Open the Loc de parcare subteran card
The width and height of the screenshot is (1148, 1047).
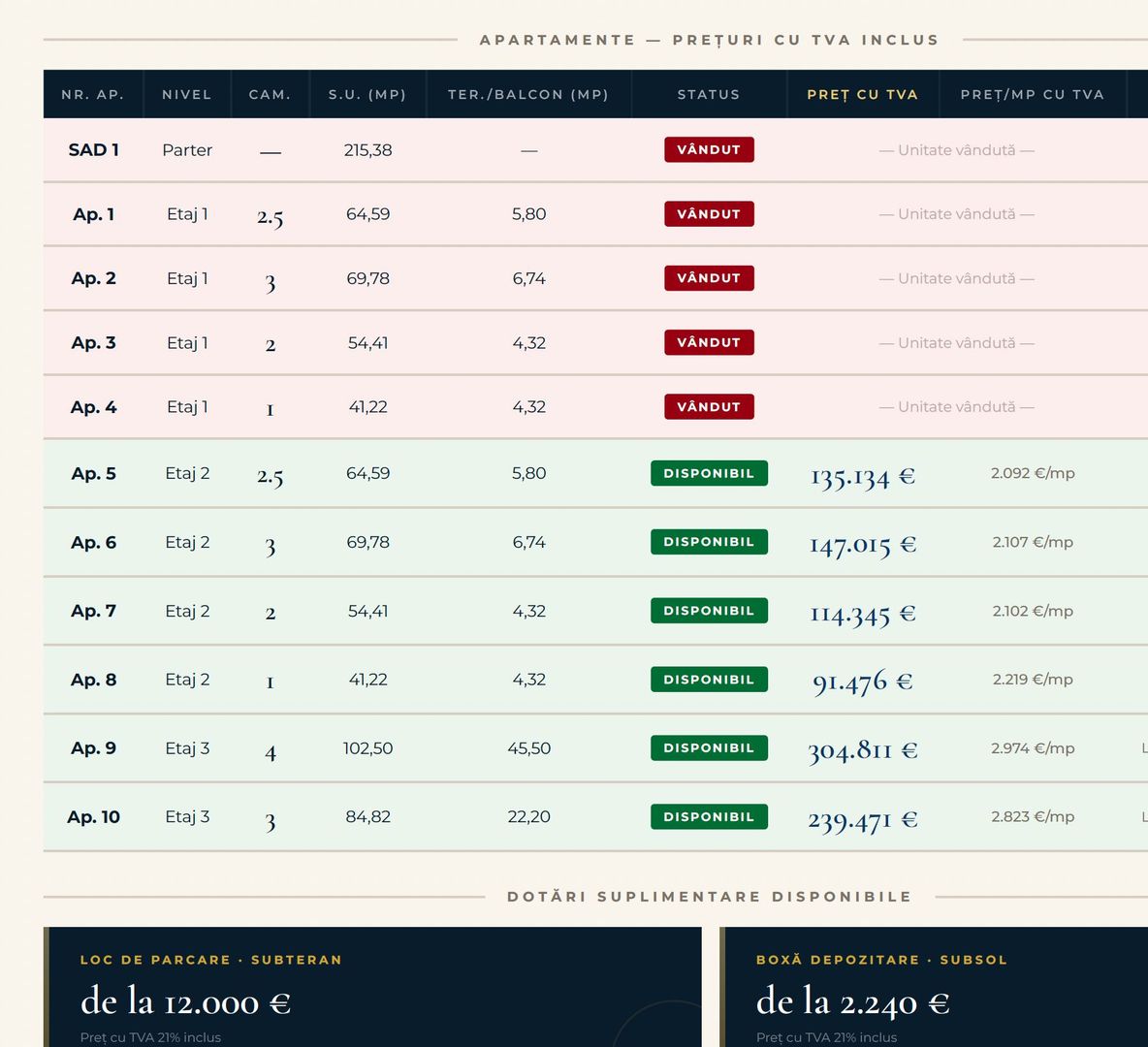(372, 987)
